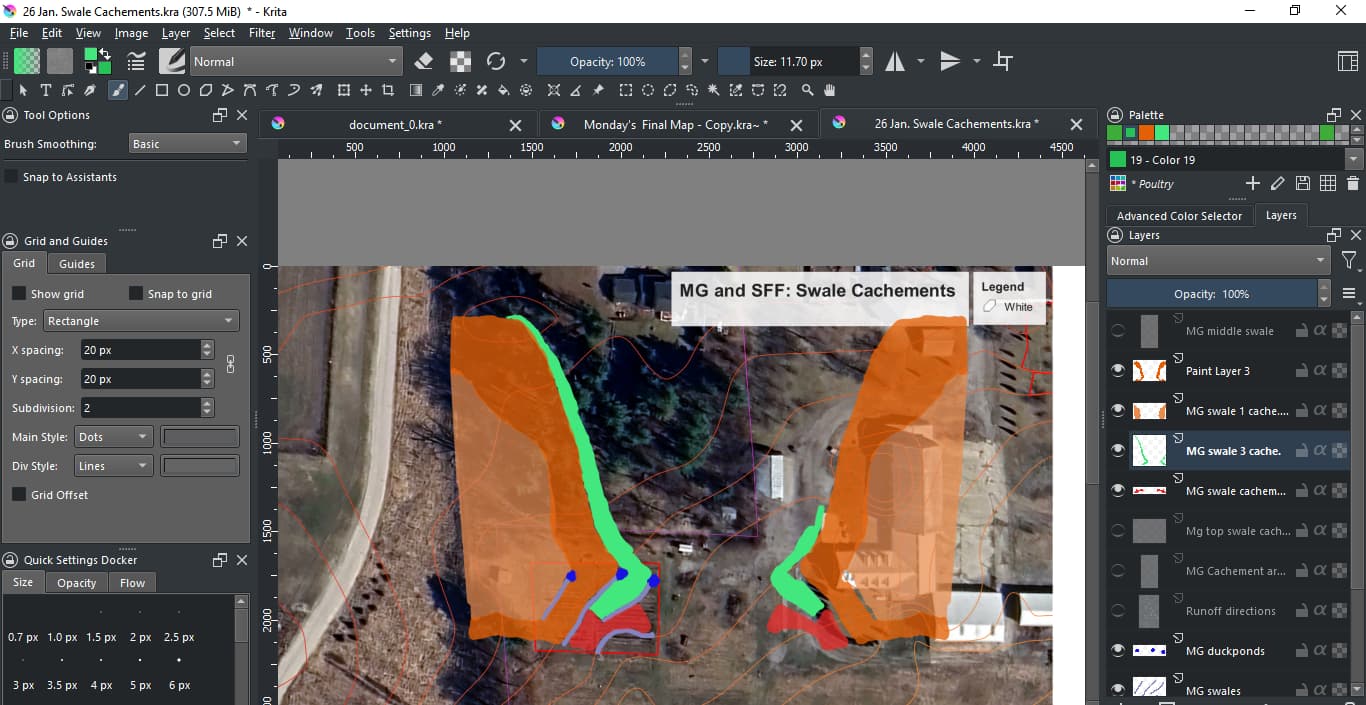
Task: Delete palette color with trash icon
Action: (1352, 183)
